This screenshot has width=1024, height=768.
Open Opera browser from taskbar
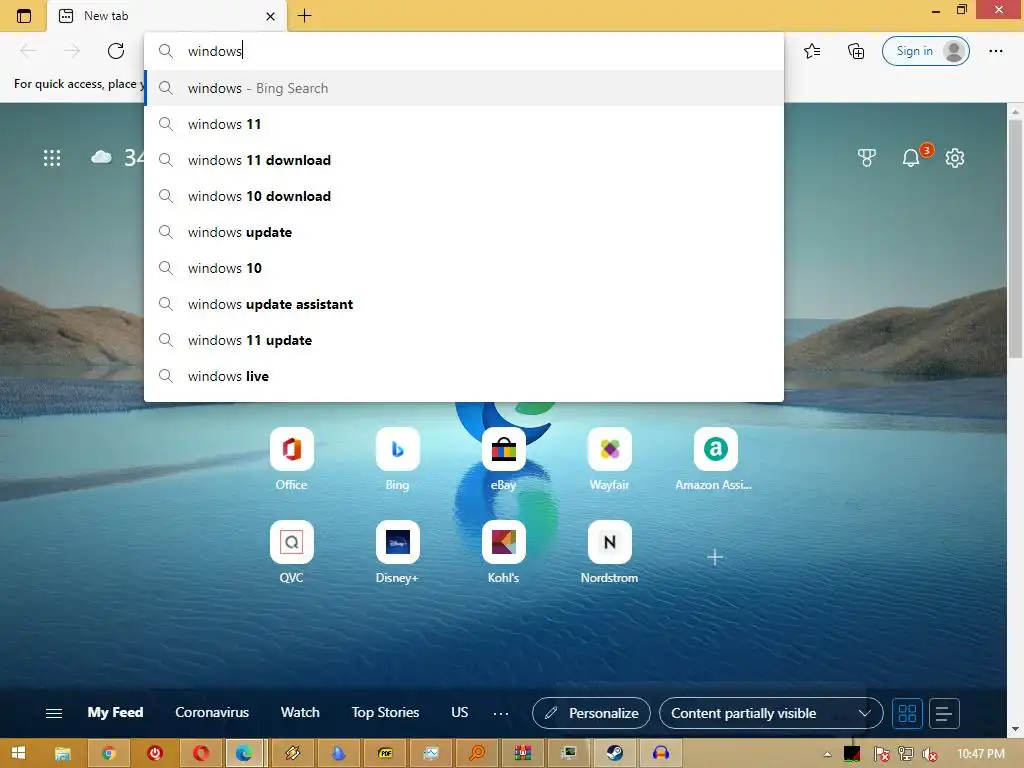click(x=201, y=754)
